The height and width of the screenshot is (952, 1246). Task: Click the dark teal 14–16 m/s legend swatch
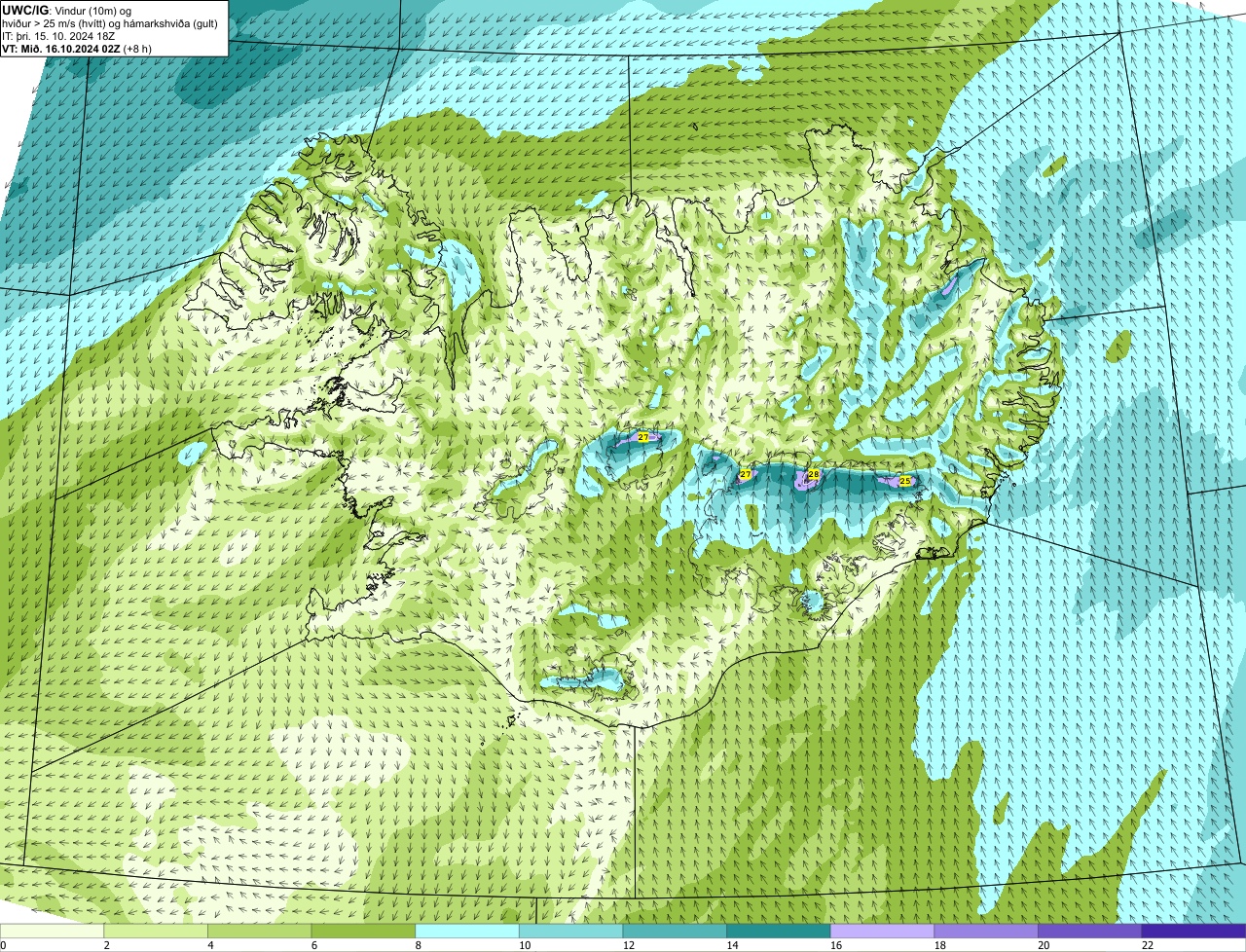click(x=779, y=931)
